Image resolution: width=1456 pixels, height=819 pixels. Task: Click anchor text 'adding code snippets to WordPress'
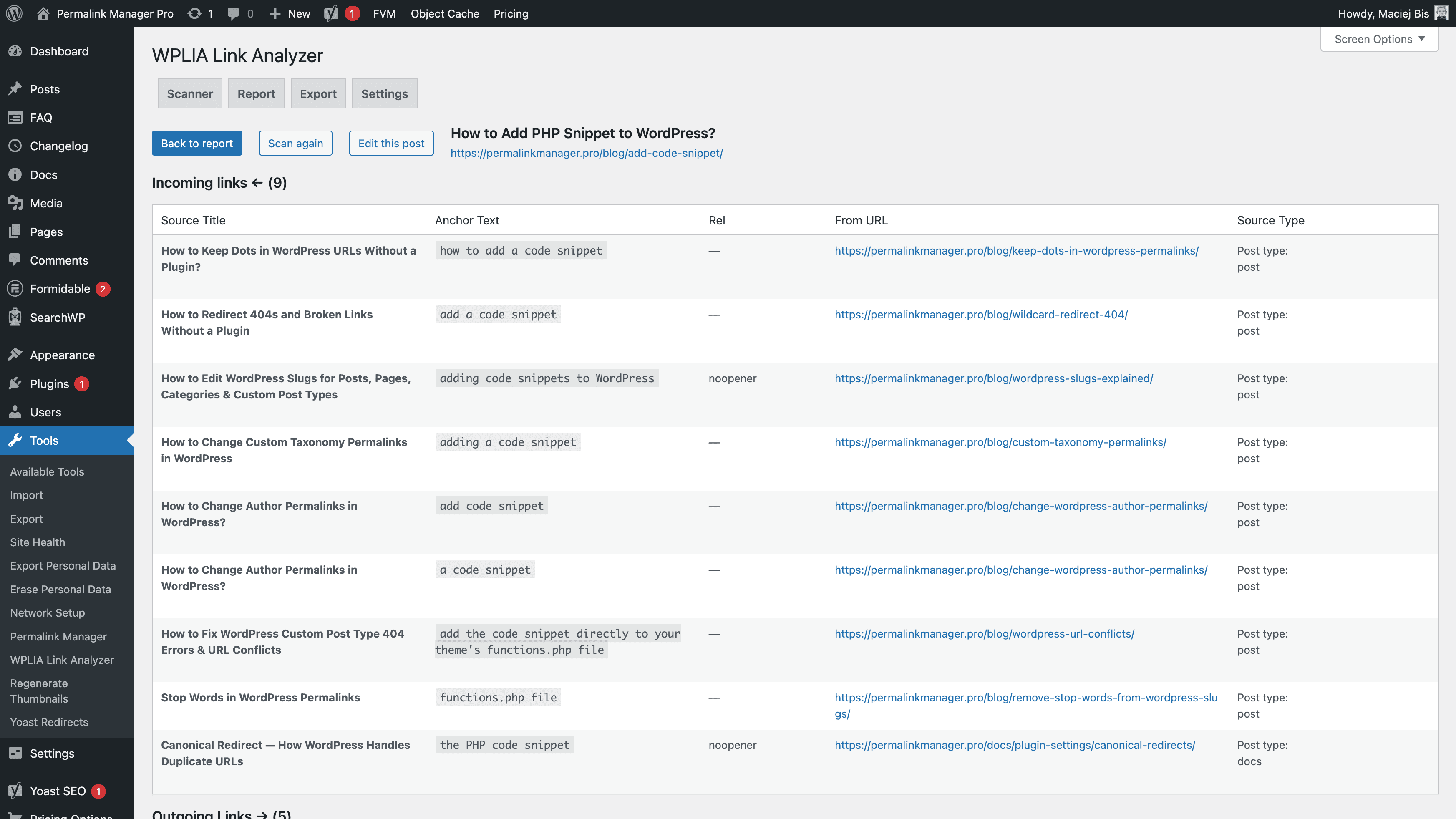tap(547, 378)
